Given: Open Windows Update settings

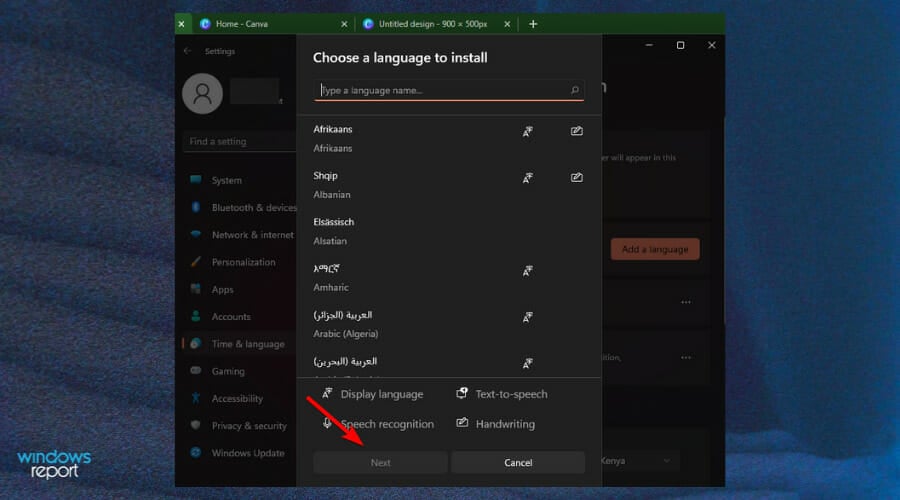Looking at the screenshot, I should coord(240,453).
